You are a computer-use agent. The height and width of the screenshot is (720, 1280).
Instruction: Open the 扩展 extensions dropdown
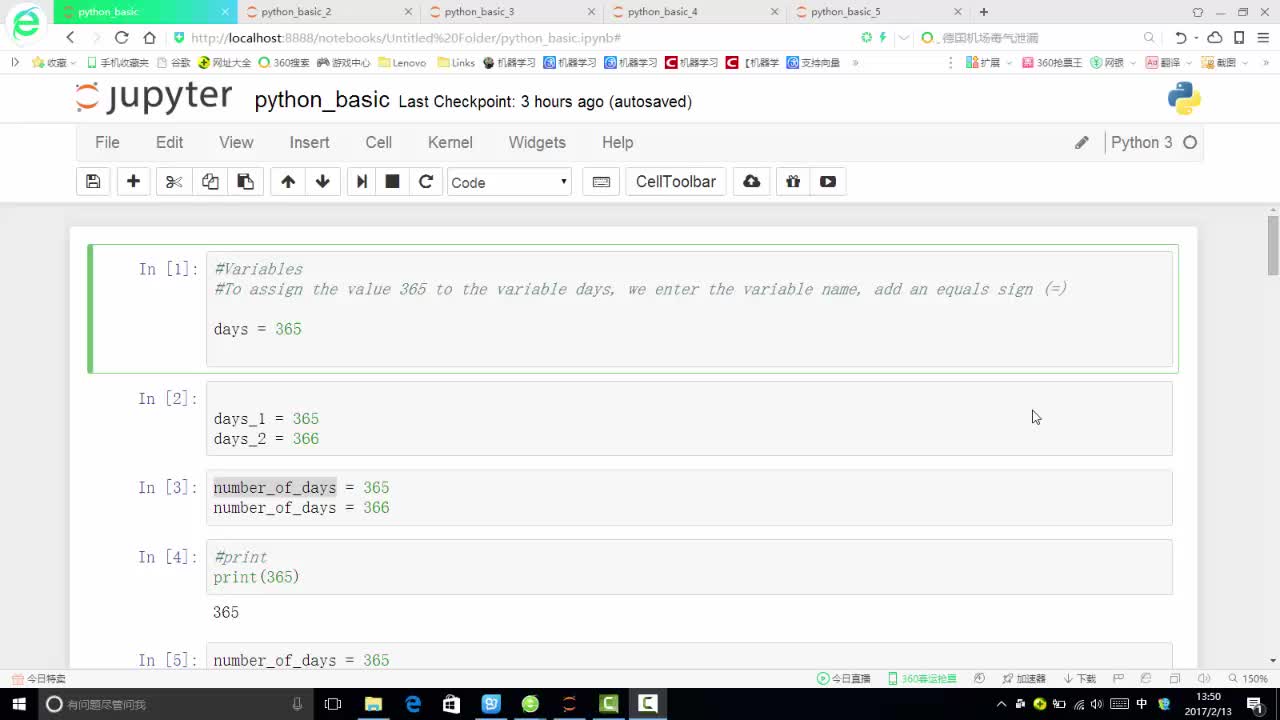coord(989,62)
